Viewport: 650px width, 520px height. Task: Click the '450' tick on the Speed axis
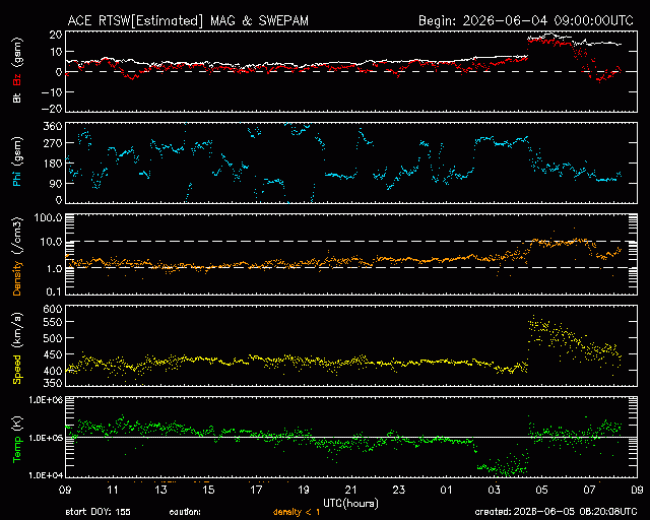(x=53, y=355)
